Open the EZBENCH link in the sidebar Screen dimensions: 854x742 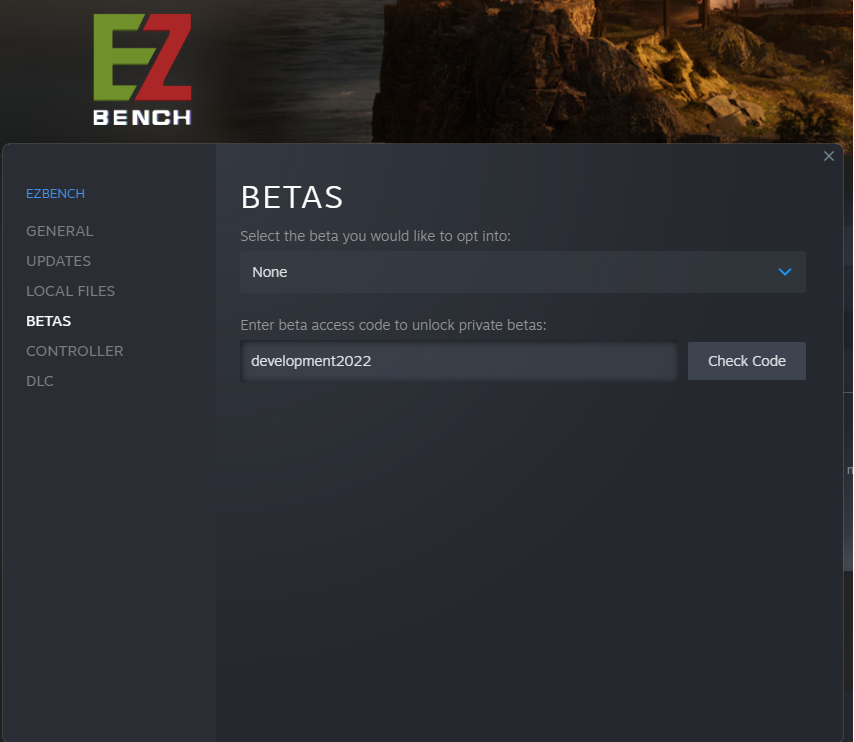(55, 194)
